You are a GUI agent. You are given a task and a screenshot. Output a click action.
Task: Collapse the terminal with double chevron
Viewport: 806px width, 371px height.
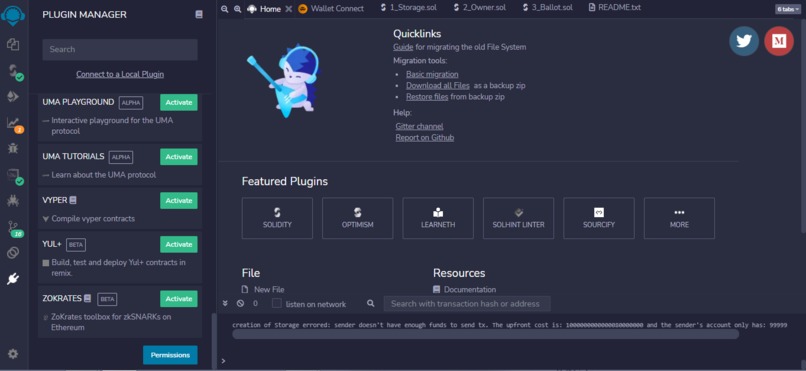(x=225, y=304)
